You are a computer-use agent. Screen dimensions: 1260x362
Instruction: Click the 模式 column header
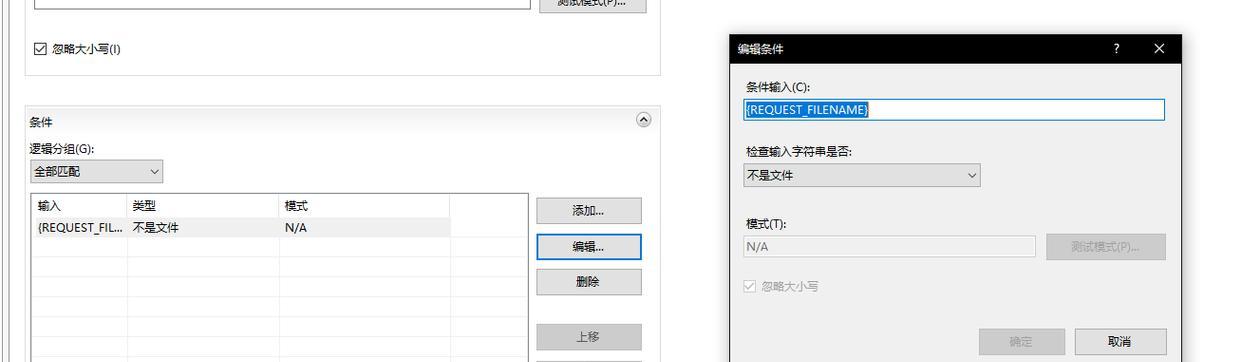coord(364,206)
